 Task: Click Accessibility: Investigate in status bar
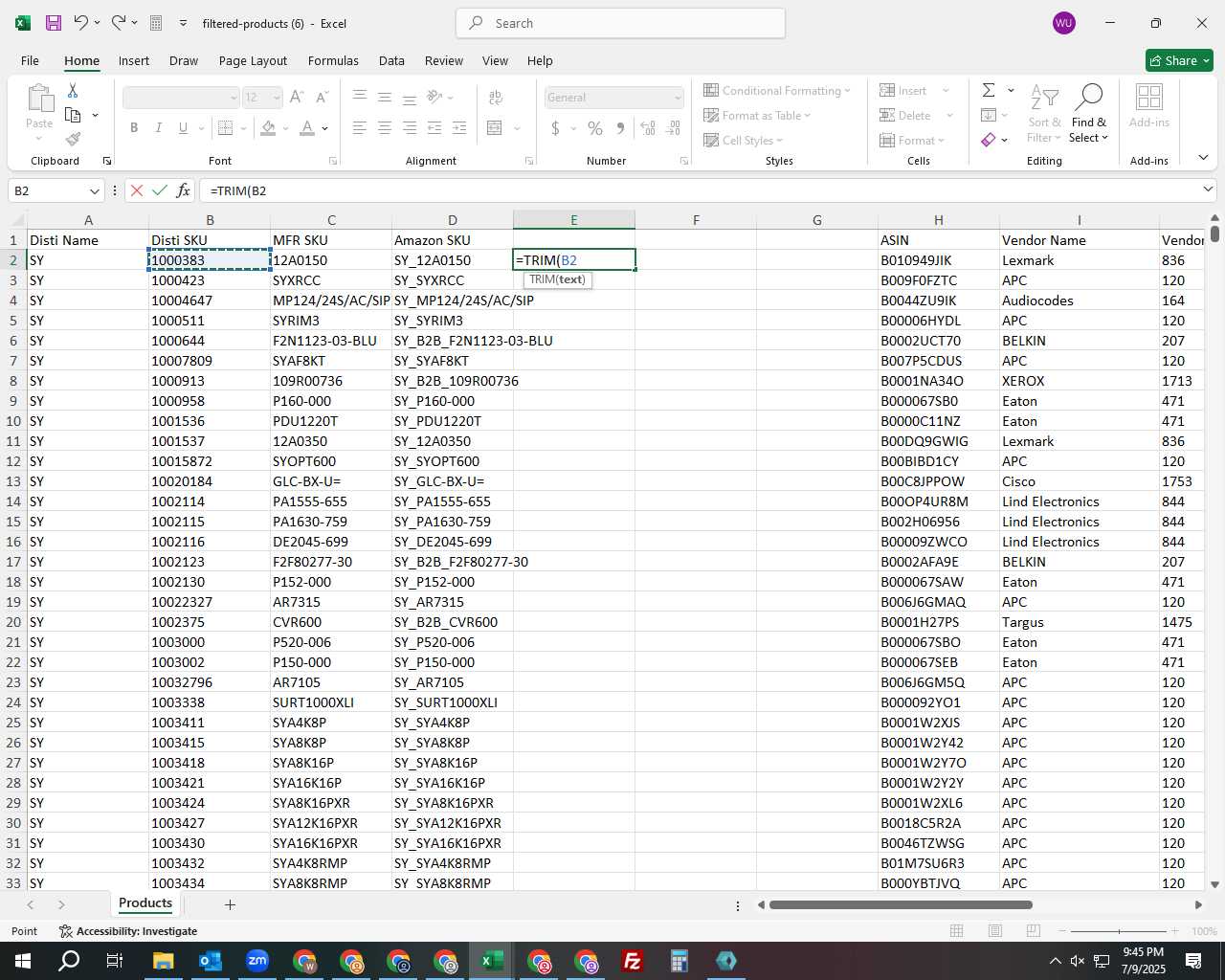[x=128, y=931]
